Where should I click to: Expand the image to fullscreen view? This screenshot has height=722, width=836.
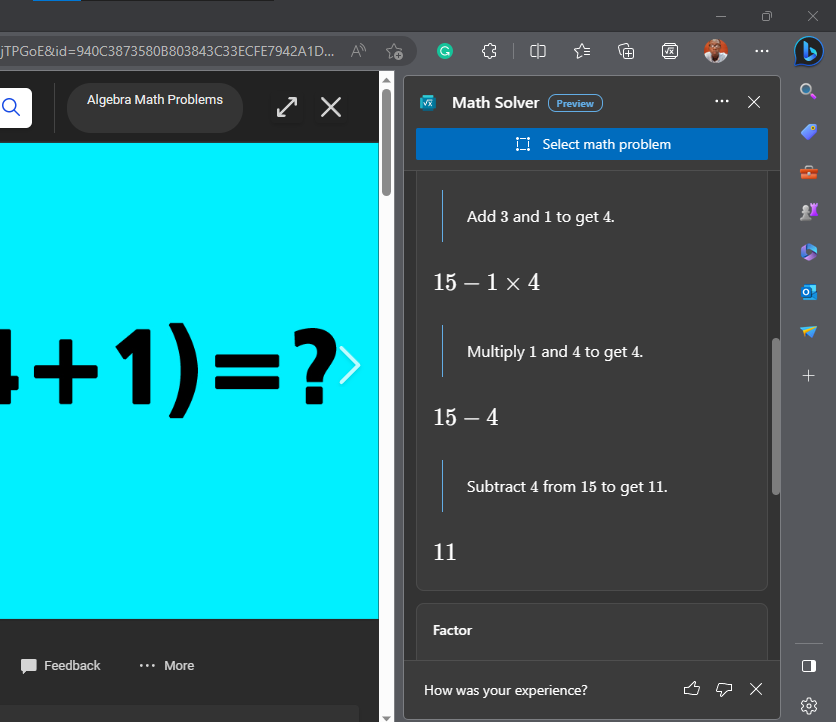point(287,107)
